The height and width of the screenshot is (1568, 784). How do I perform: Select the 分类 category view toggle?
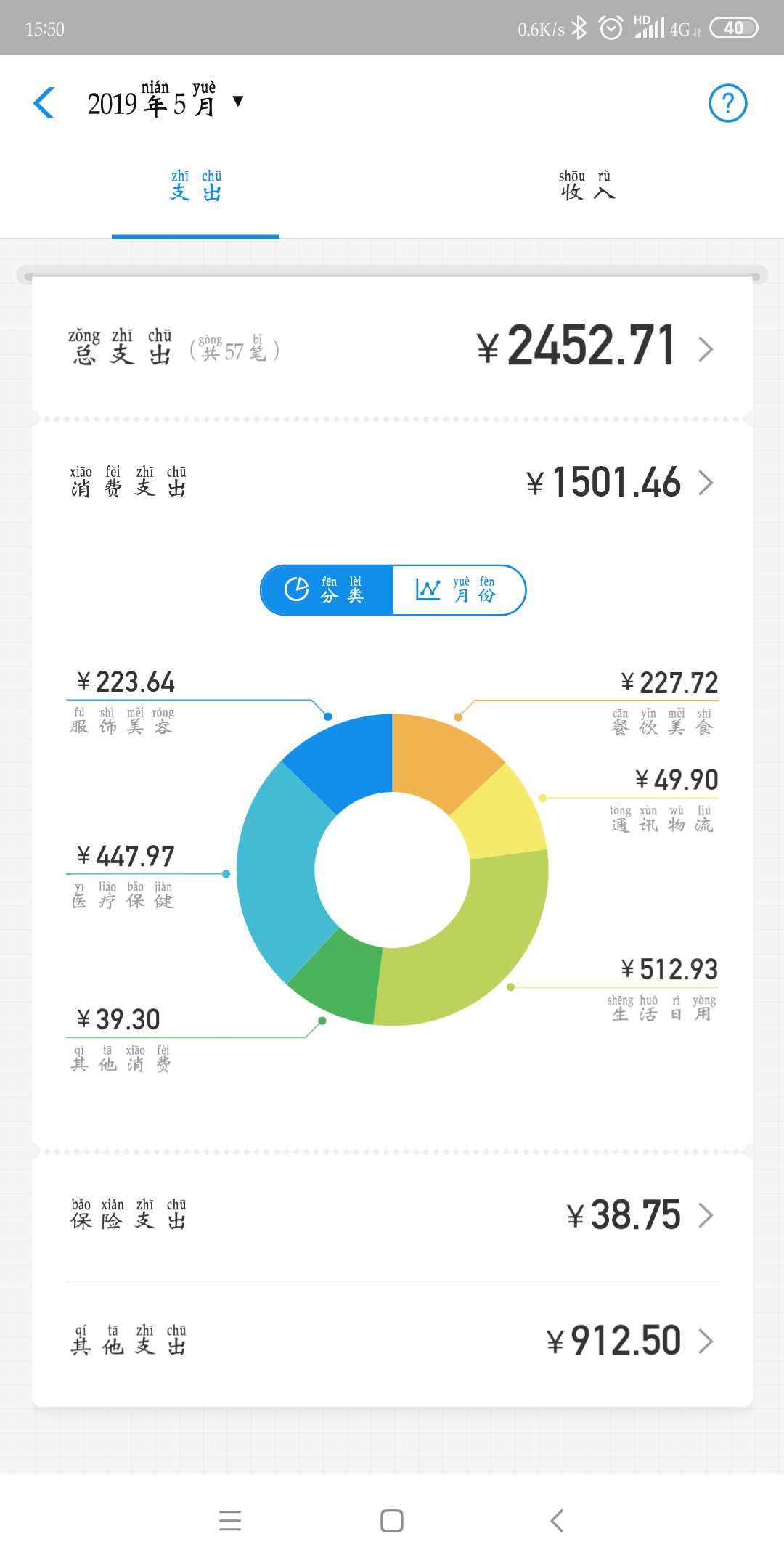327,590
